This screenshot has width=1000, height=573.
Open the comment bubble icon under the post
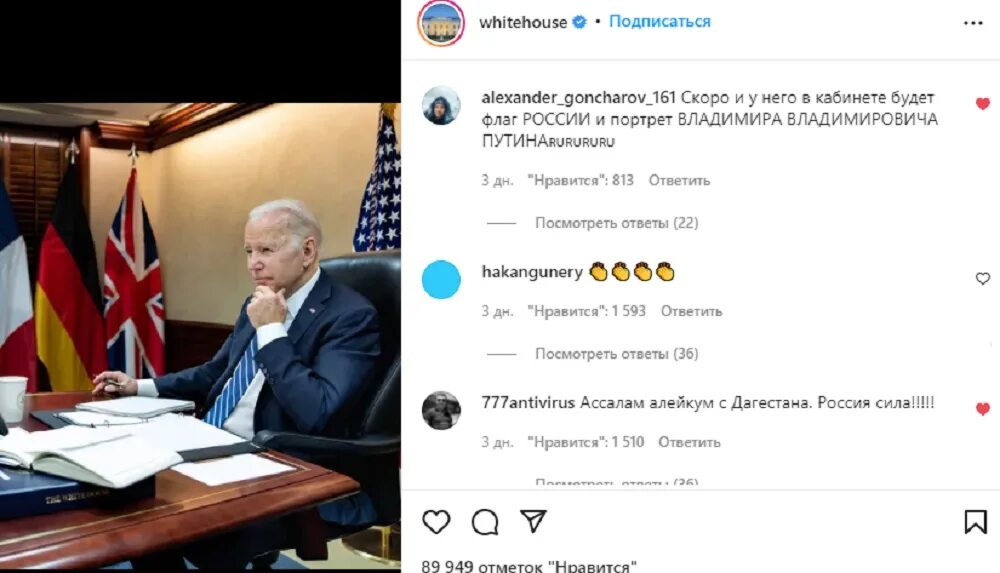click(485, 522)
